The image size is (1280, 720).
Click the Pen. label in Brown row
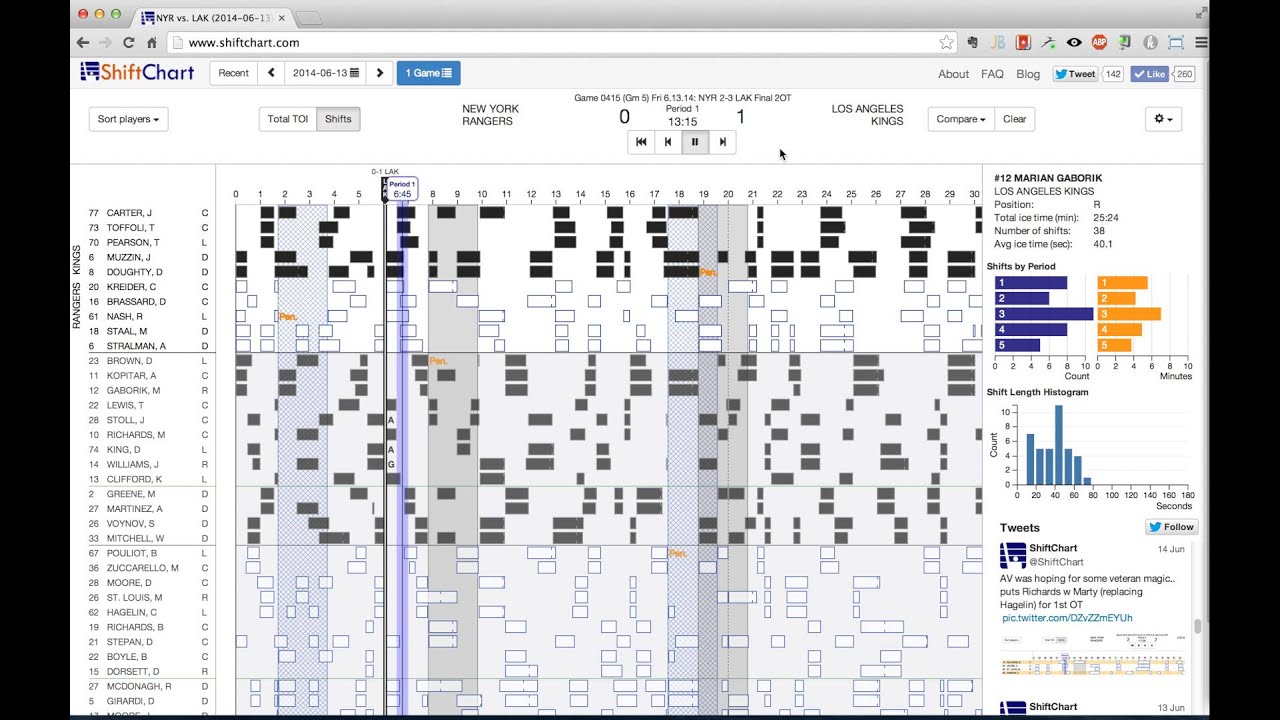(438, 360)
